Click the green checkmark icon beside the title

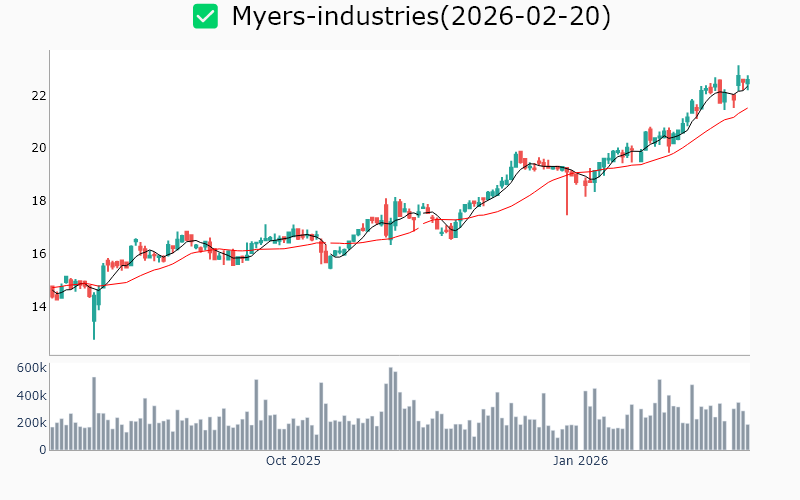coord(205,16)
